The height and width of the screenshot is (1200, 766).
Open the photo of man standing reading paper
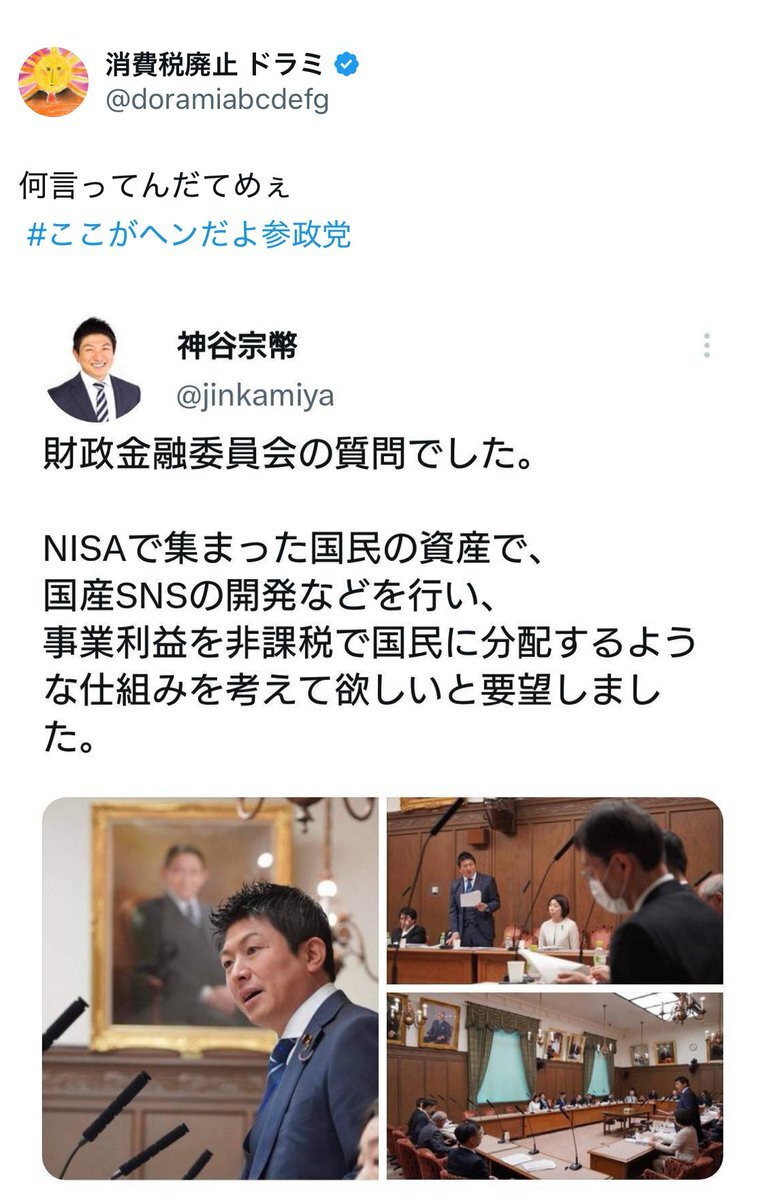[x=555, y=890]
